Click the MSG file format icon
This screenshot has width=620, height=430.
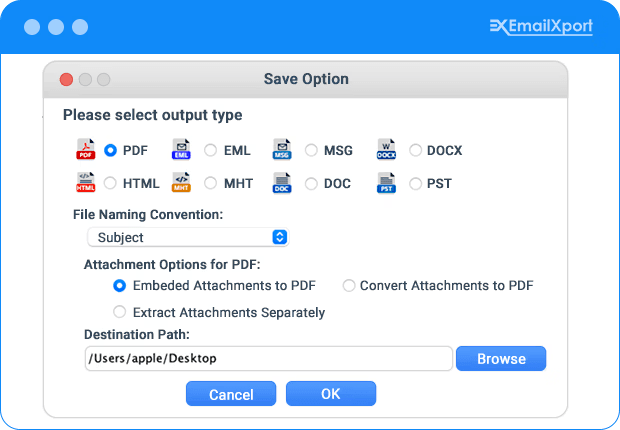tap(282, 149)
